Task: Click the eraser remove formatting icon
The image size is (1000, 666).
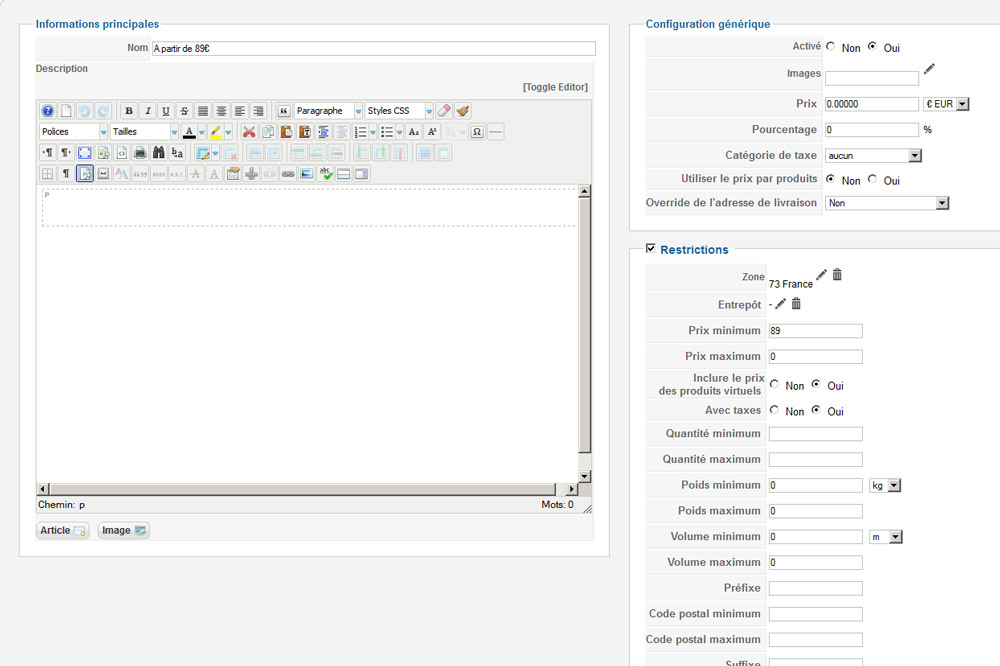Action: (x=445, y=111)
